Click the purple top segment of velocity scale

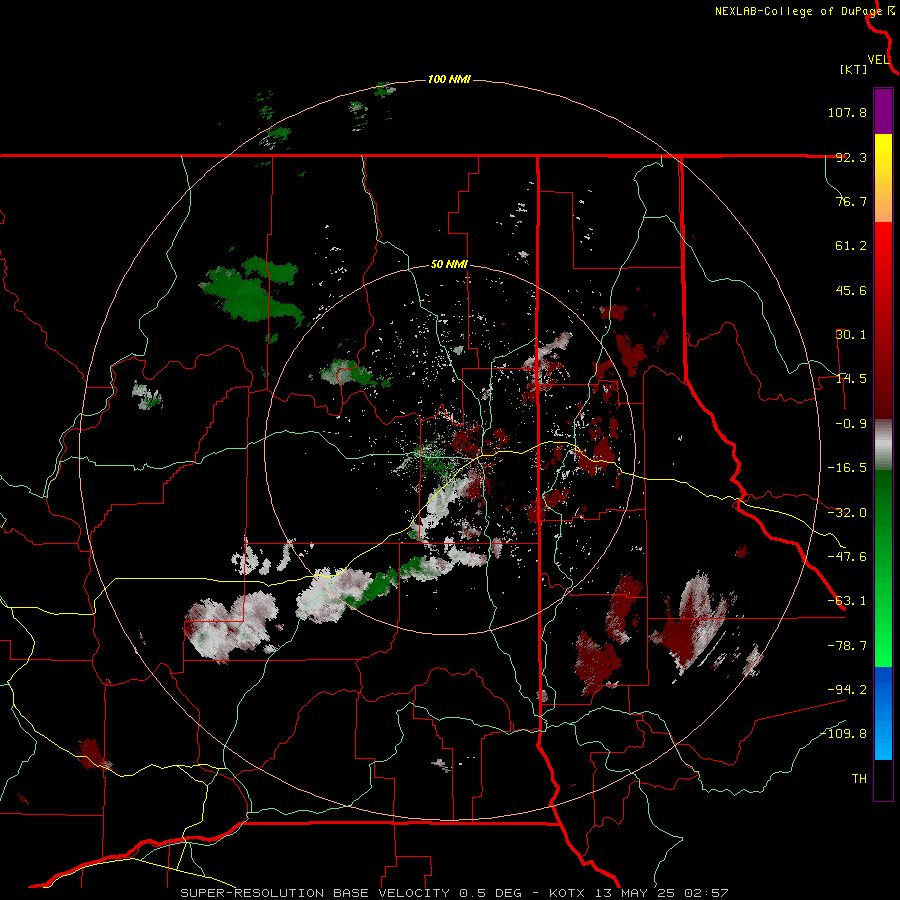coord(883,111)
